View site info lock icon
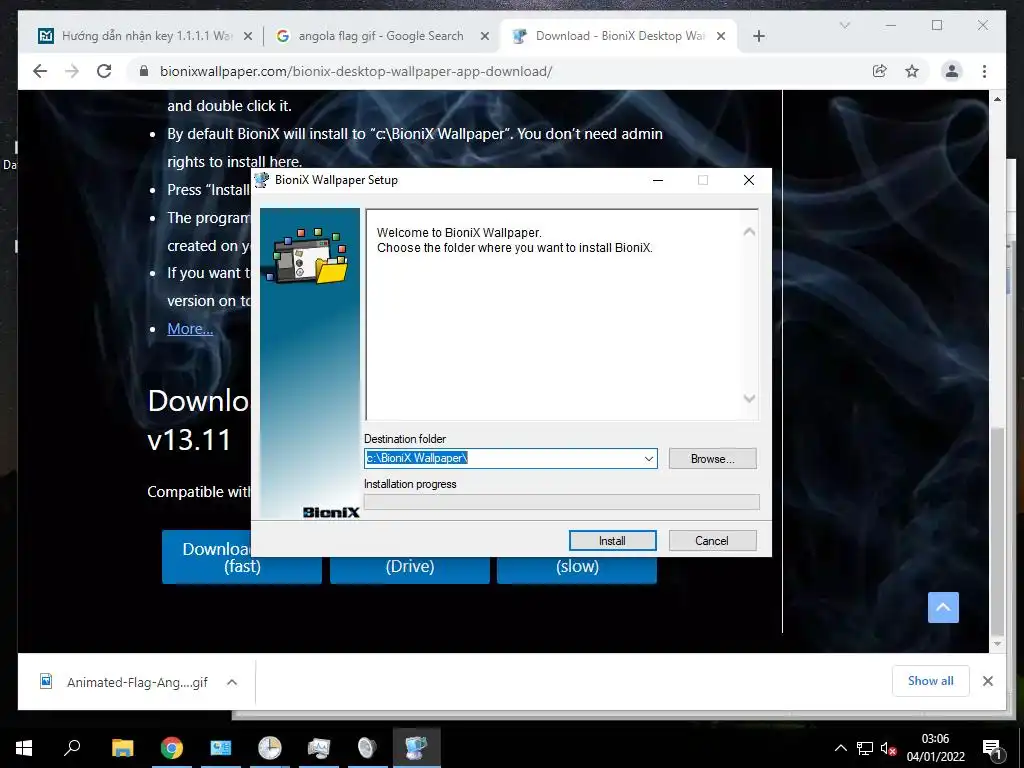 point(144,71)
